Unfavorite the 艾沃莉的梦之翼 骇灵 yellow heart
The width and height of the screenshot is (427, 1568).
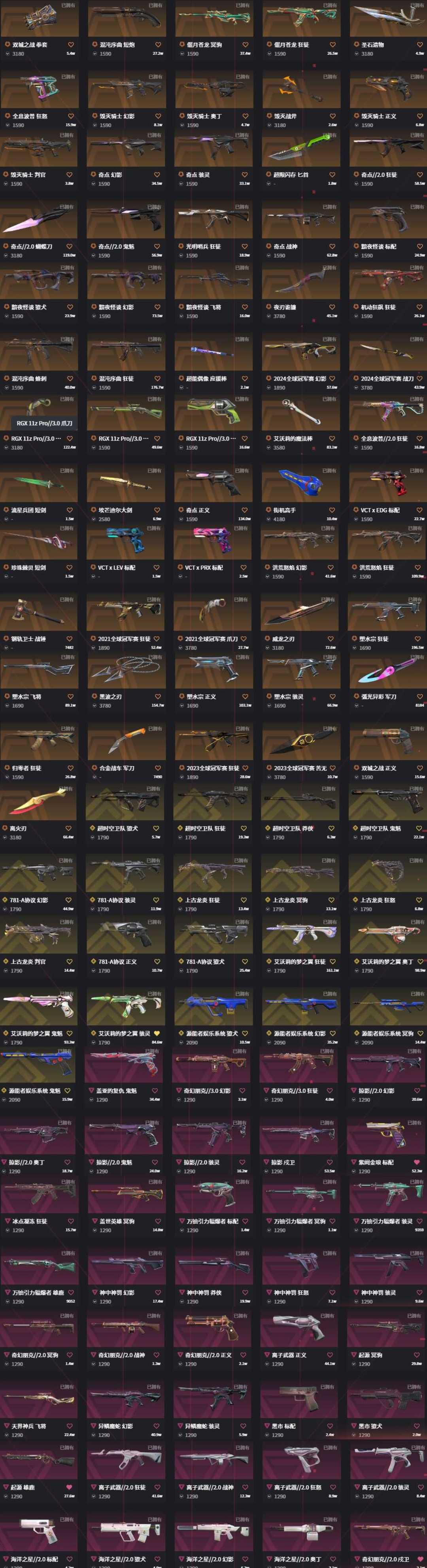(157, 1033)
